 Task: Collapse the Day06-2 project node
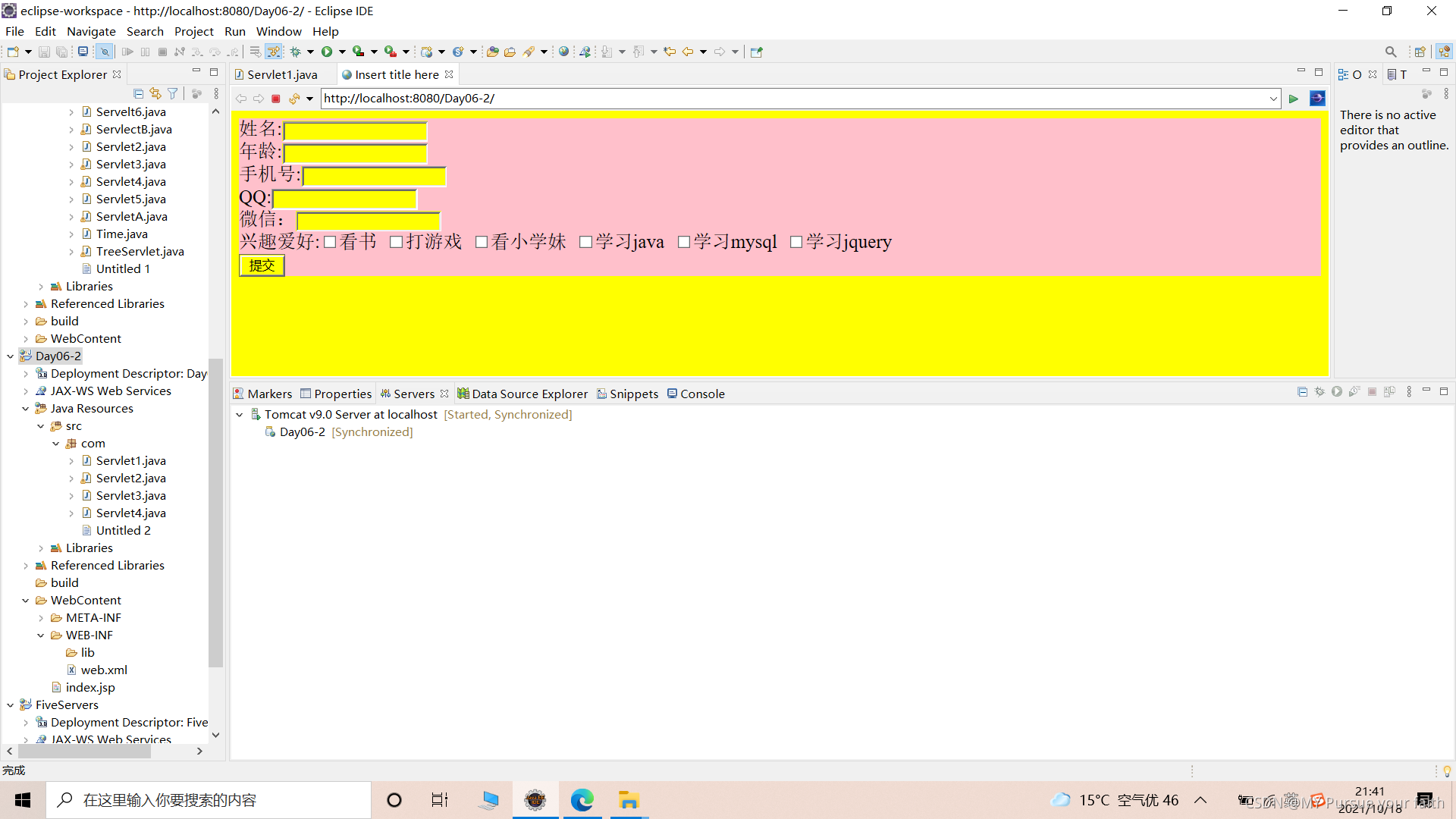(11, 356)
